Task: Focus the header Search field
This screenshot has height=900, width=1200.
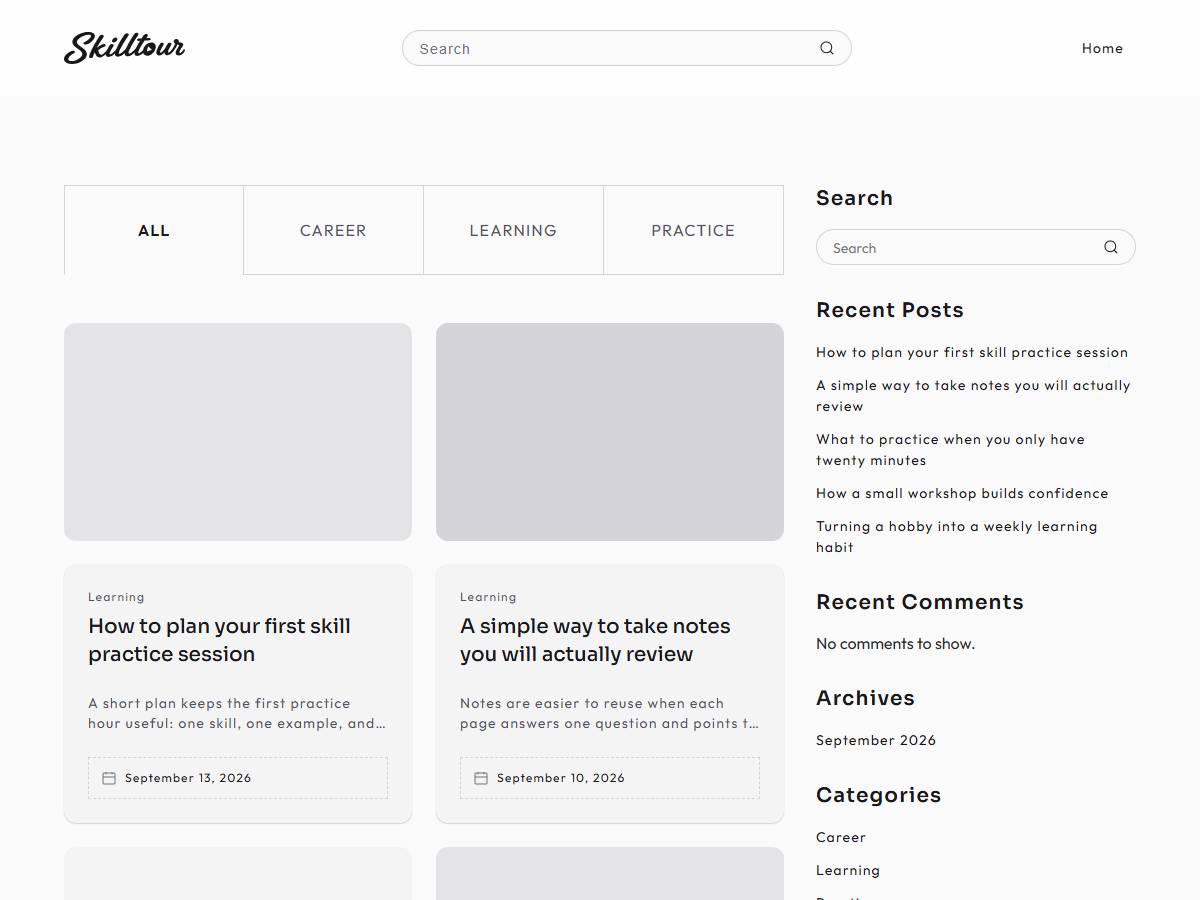Action: [627, 48]
